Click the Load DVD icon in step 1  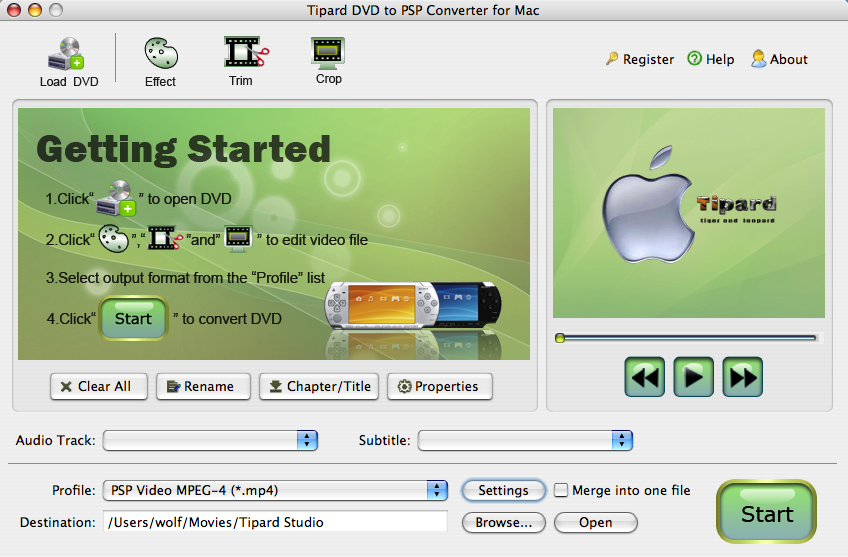click(x=116, y=198)
